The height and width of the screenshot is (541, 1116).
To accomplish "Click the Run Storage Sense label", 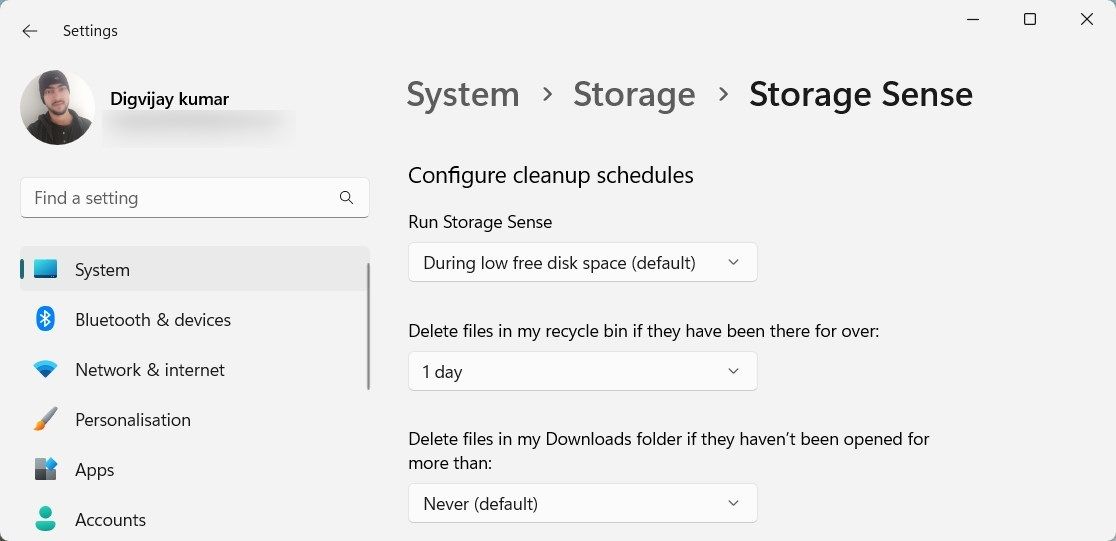I will (x=480, y=222).
